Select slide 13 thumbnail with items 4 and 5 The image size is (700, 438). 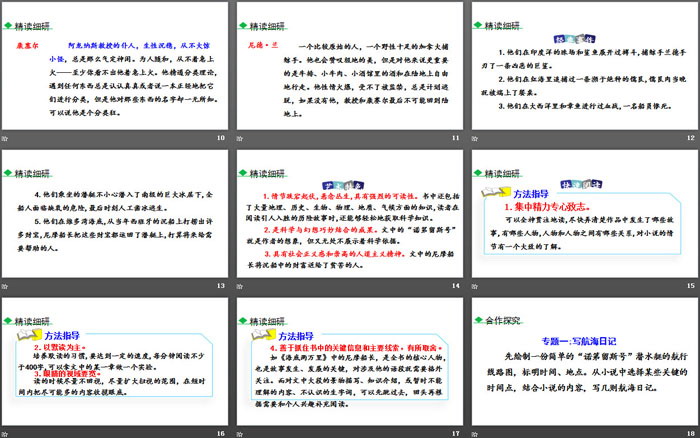click(x=115, y=213)
